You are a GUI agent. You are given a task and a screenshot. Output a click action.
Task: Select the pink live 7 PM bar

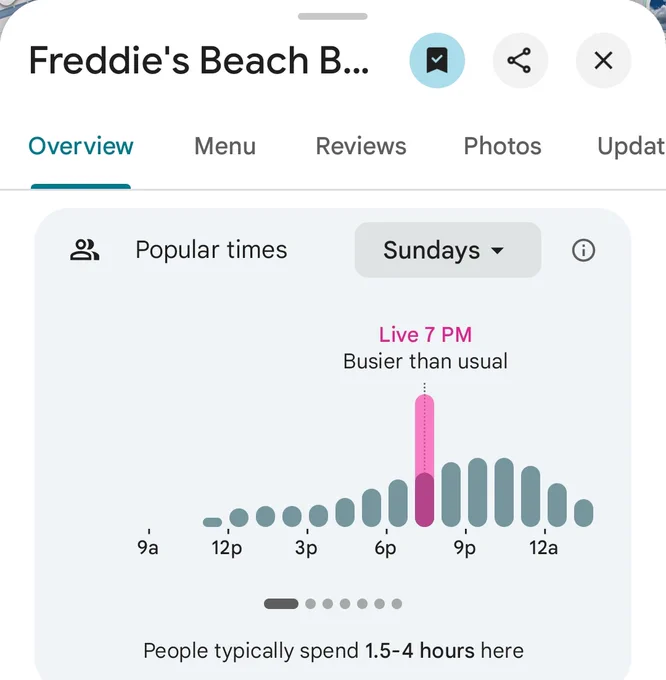click(x=424, y=461)
